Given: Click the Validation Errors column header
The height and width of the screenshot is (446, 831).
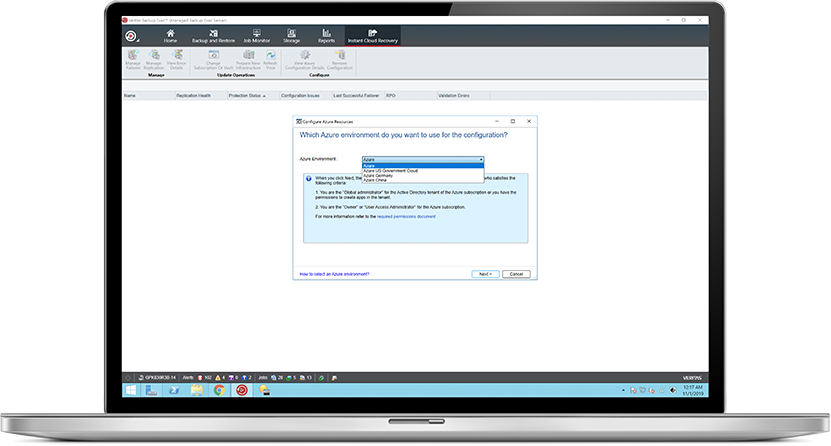Looking at the screenshot, I should point(463,96).
